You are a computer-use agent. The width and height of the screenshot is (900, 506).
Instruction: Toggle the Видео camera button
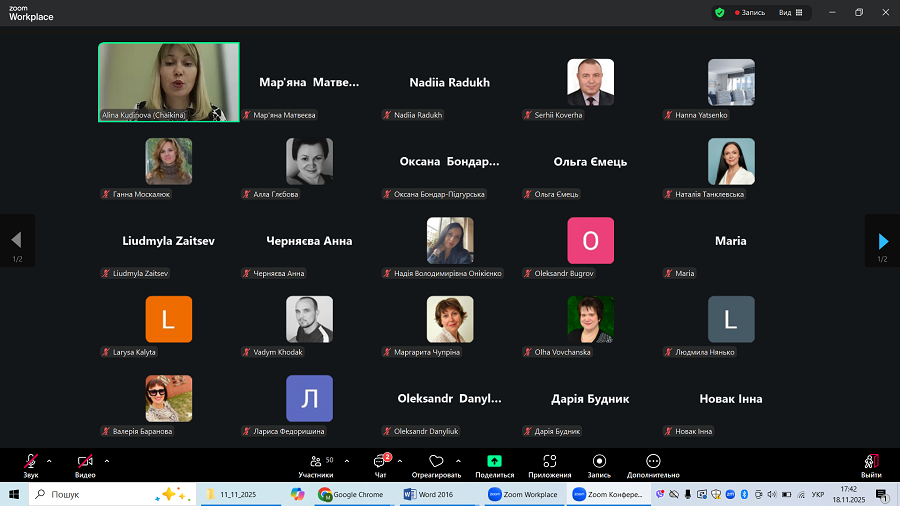pyautogui.click(x=85, y=462)
